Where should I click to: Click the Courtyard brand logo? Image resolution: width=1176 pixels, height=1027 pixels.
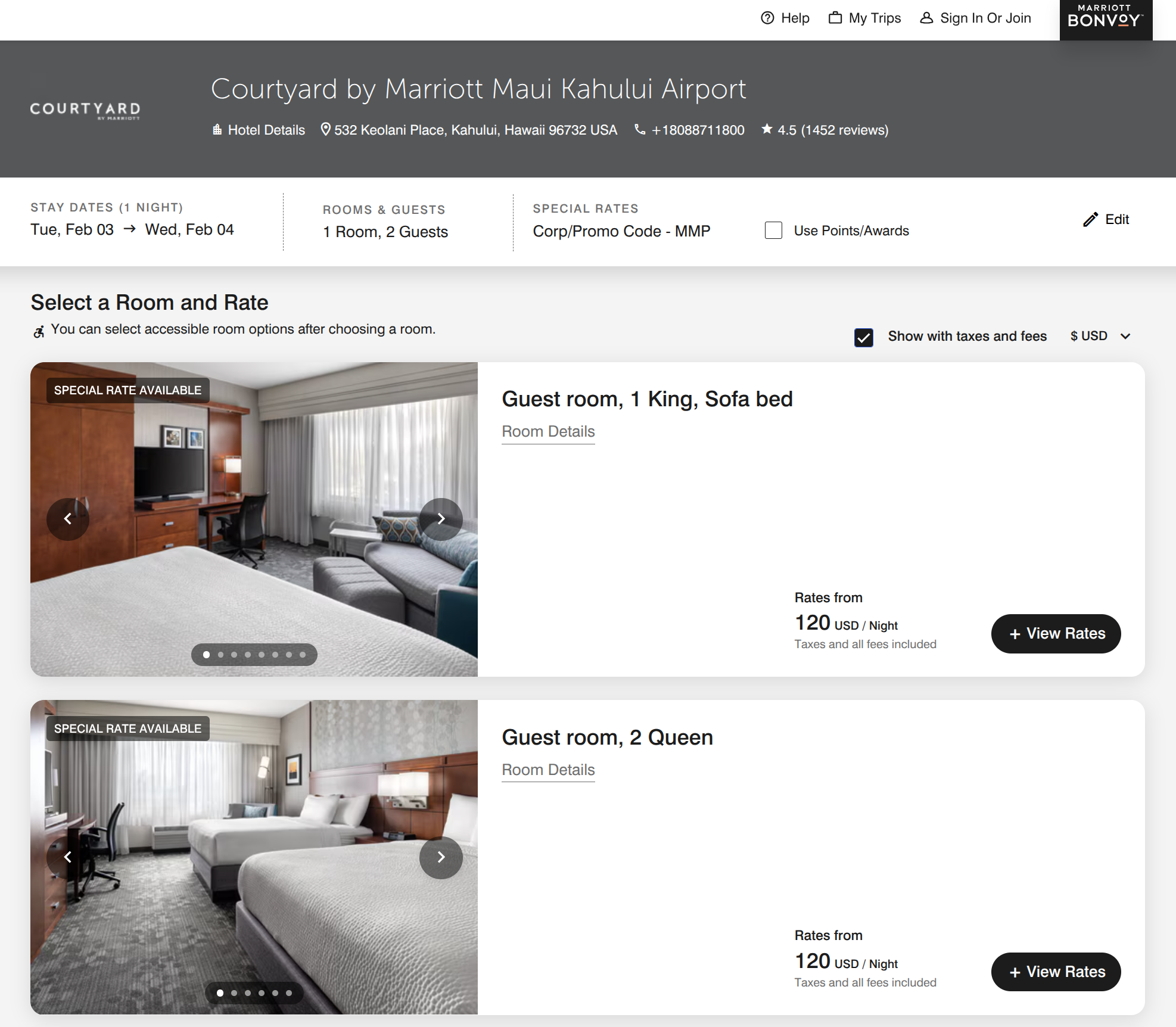85,110
